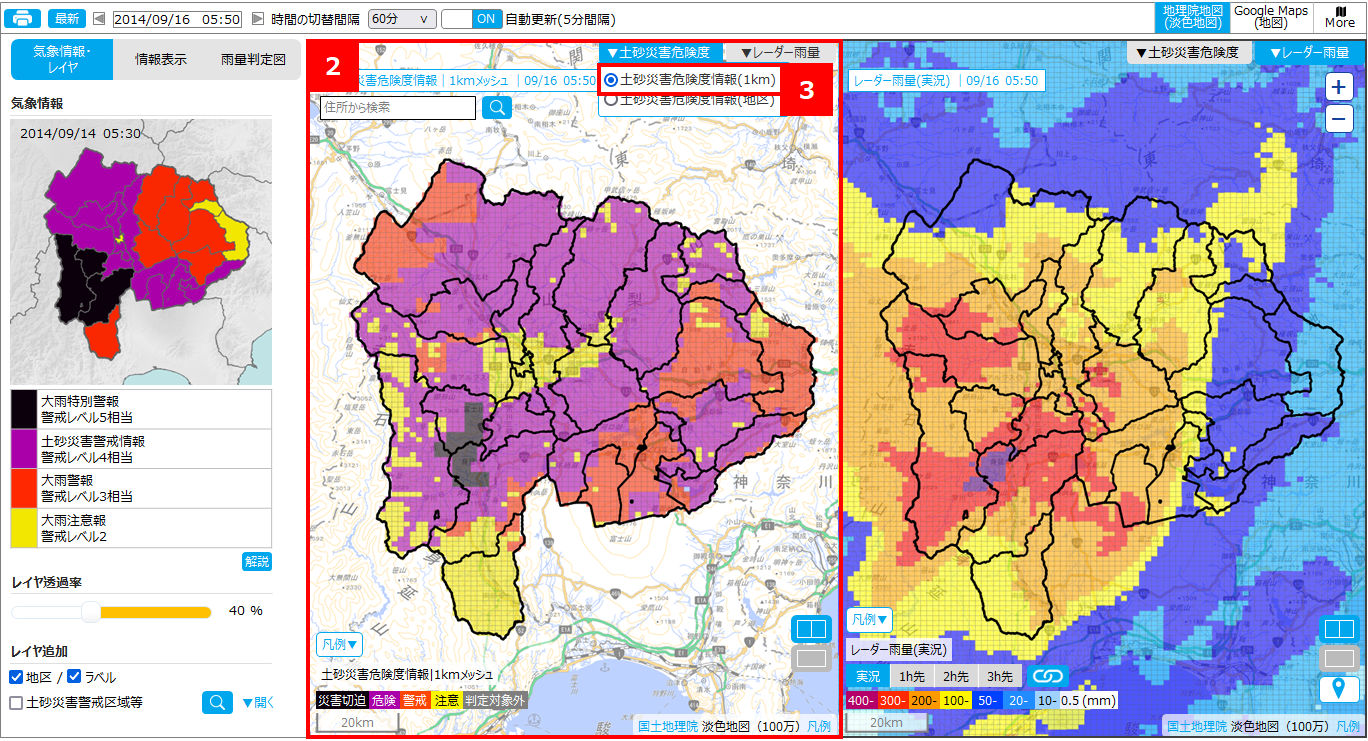Click the printer icon button
Screen dimensions: 1368x741
[x=24, y=19]
